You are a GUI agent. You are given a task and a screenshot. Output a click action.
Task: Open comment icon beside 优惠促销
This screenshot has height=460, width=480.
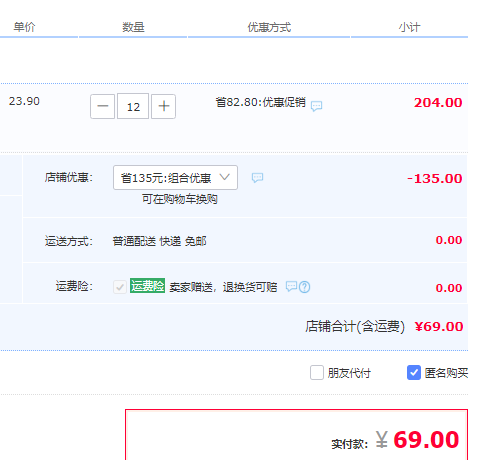click(316, 106)
